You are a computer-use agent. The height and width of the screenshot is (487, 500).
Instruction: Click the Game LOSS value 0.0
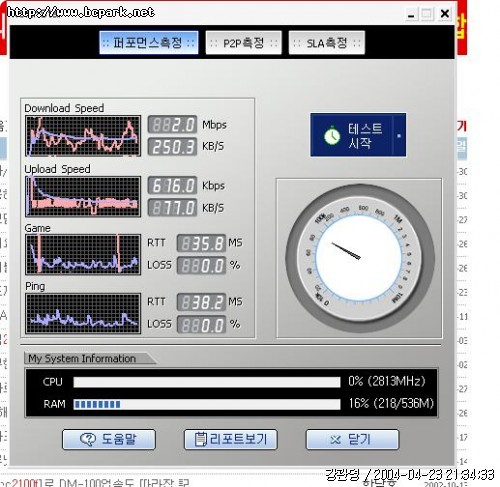click(x=201, y=265)
